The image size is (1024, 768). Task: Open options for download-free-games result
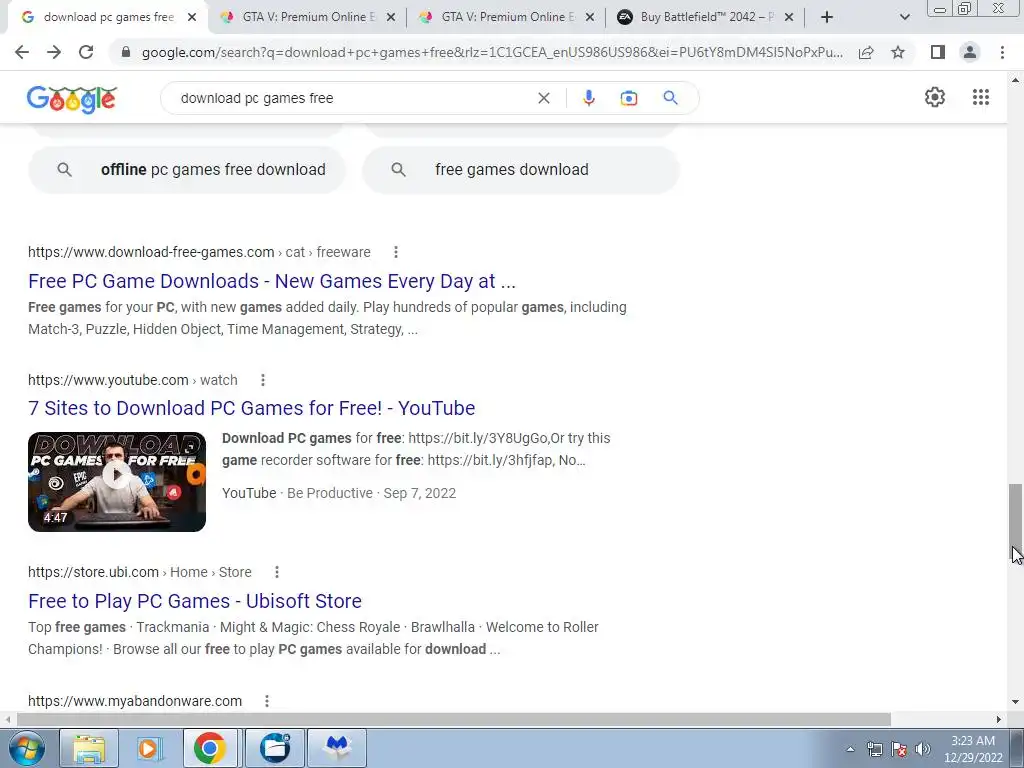tap(396, 252)
